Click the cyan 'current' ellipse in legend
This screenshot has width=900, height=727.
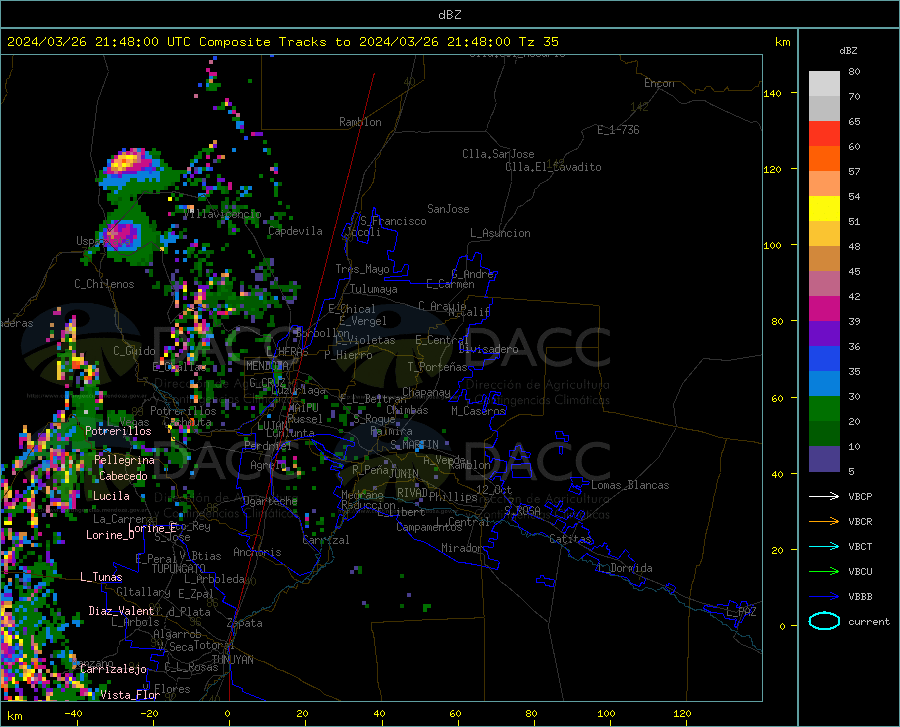click(x=824, y=621)
